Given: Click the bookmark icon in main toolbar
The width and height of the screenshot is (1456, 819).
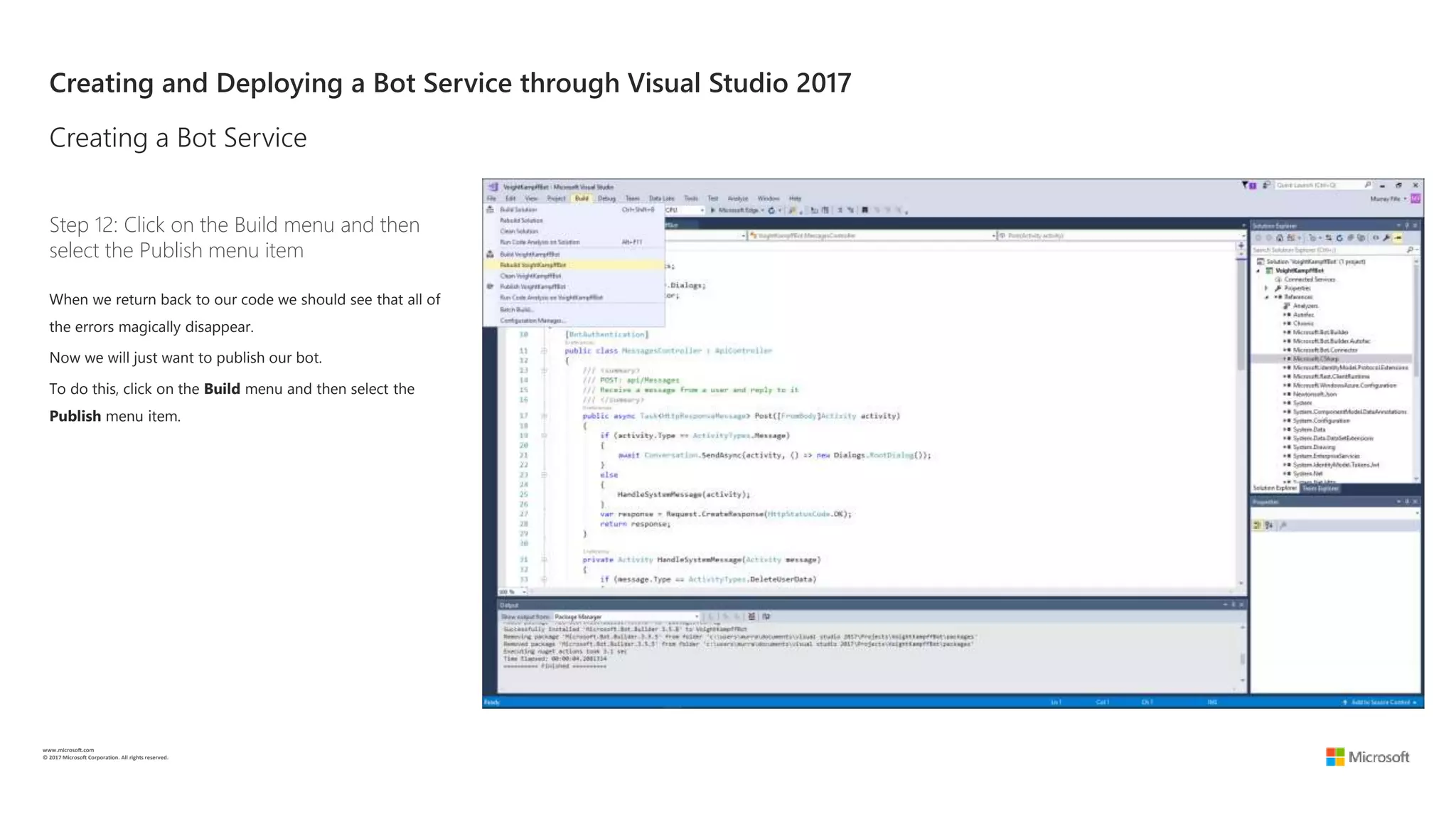Looking at the screenshot, I should [x=864, y=210].
